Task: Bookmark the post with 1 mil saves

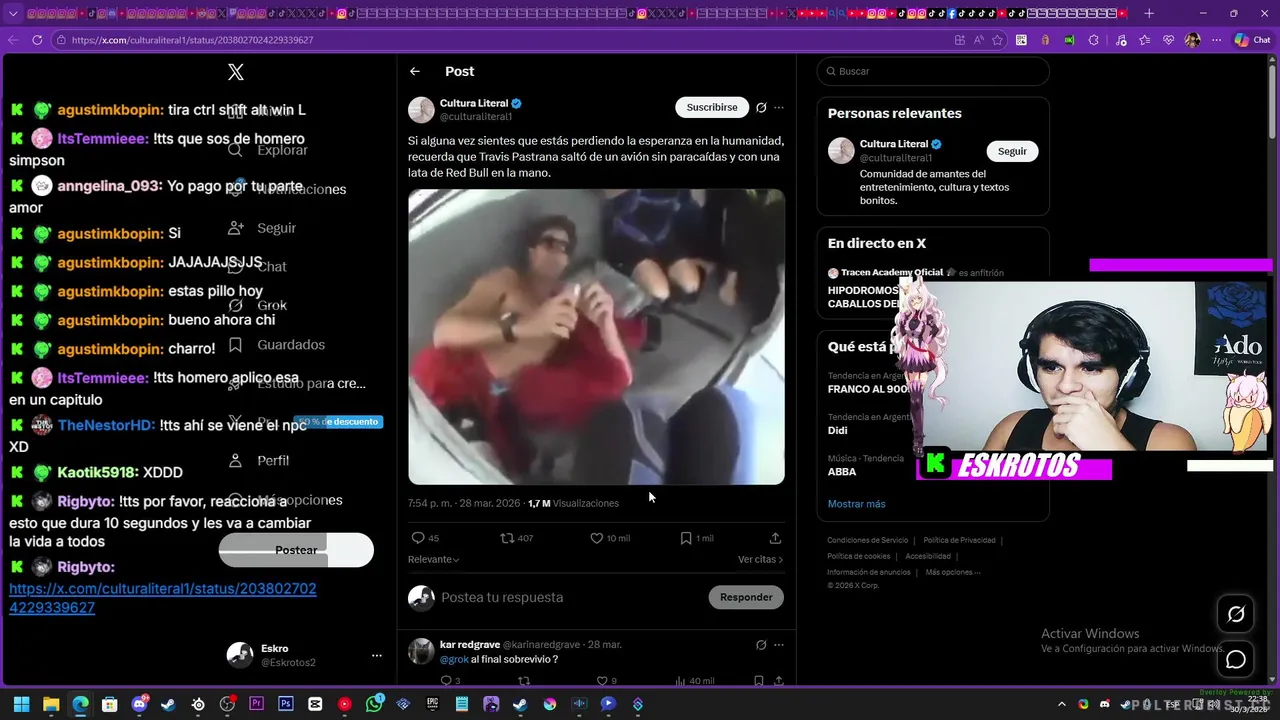Action: [x=686, y=538]
